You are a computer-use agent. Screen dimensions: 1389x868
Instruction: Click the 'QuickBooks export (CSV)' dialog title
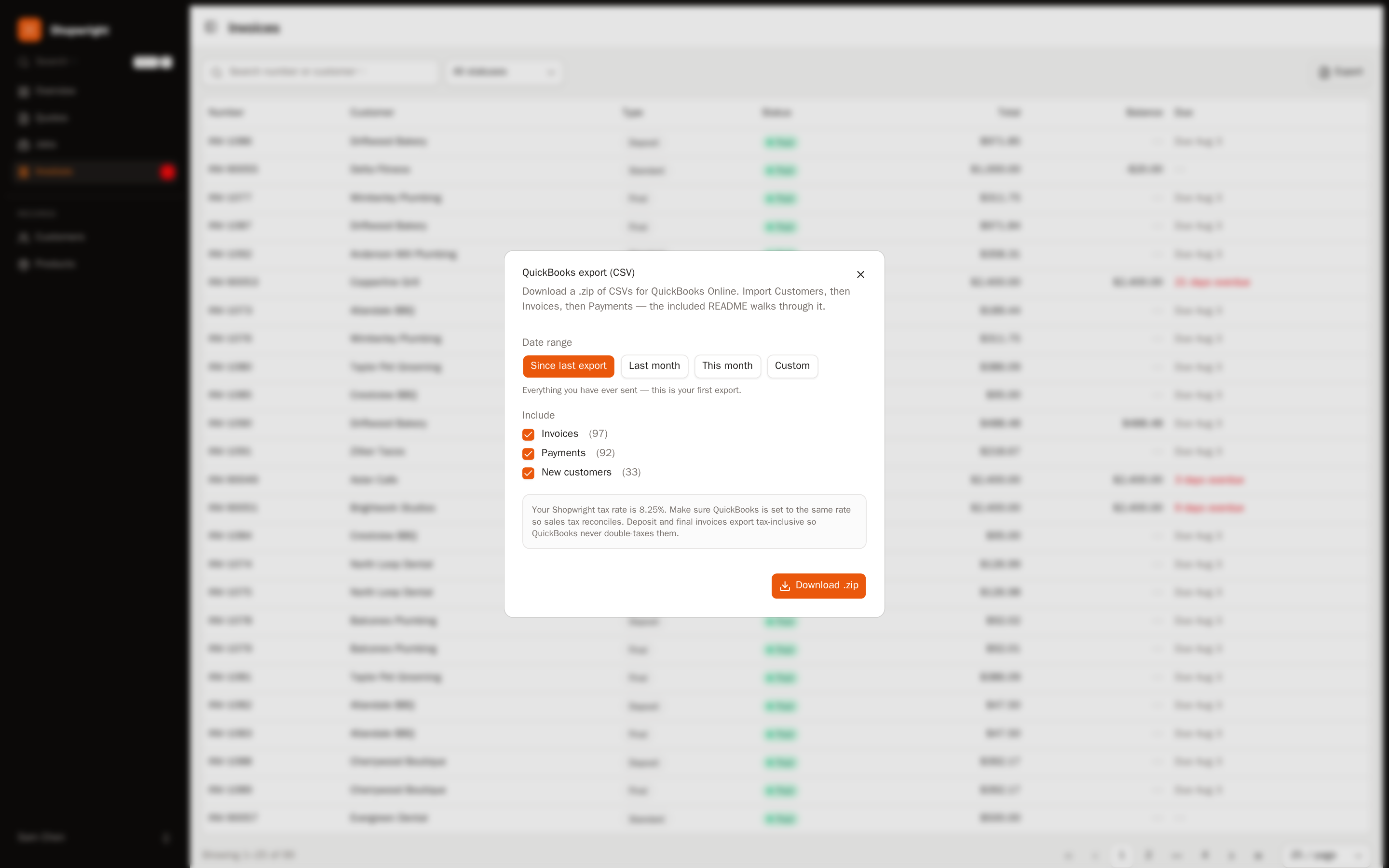578,272
